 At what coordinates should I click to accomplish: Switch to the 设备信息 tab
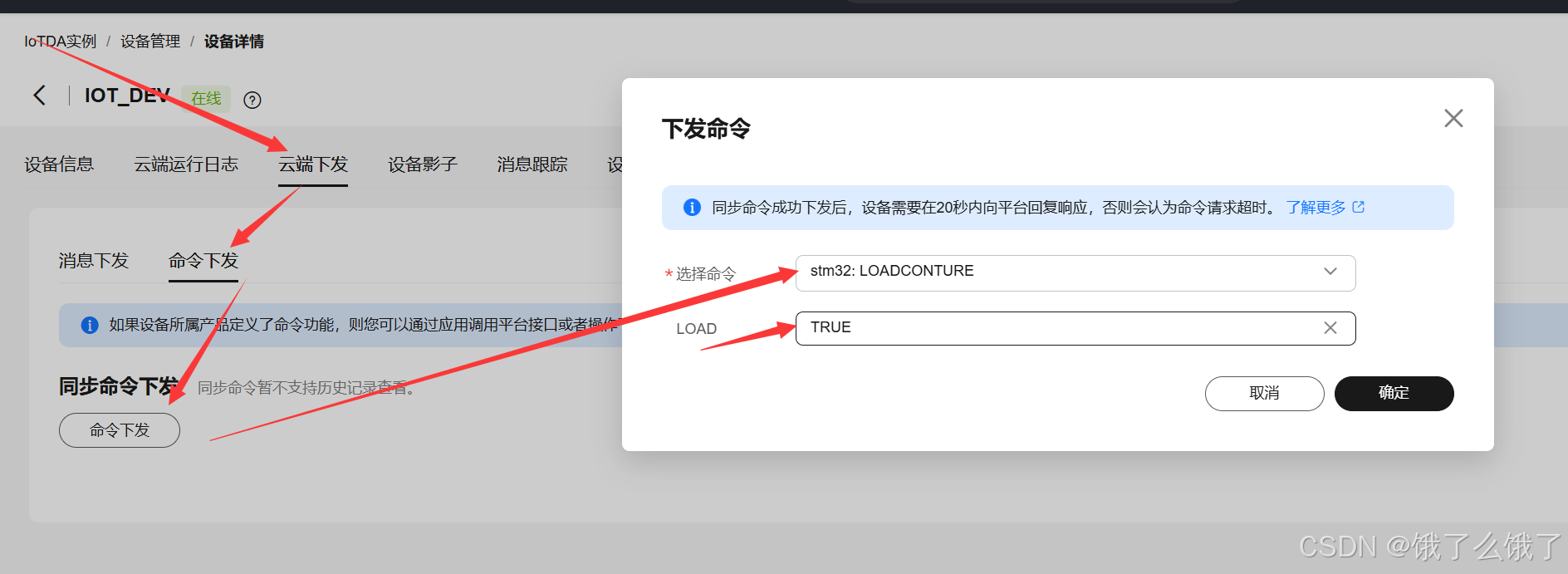point(59,164)
